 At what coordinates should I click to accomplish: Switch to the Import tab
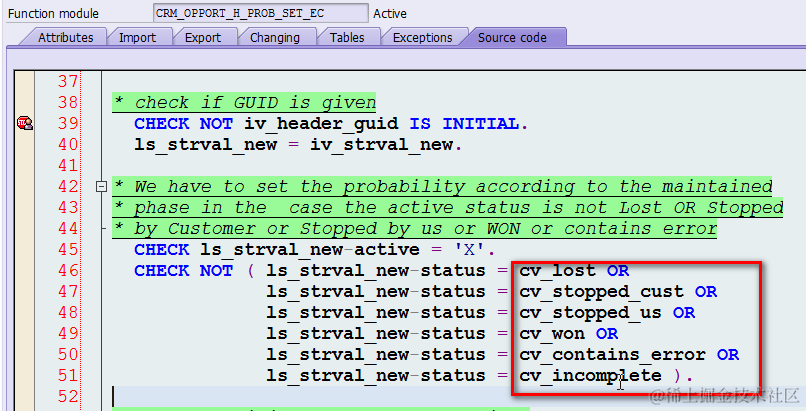pos(137,38)
